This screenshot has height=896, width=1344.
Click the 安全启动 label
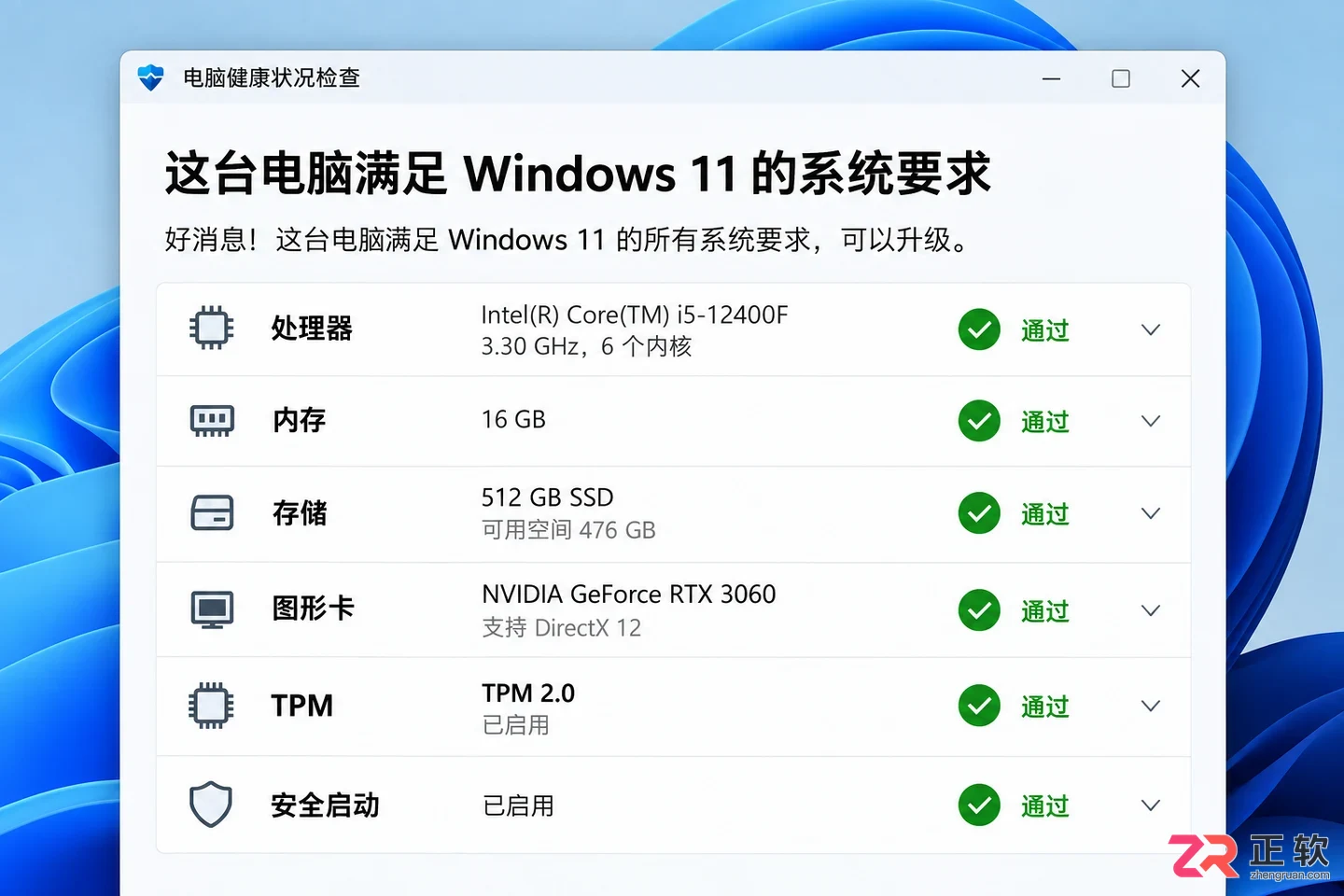tap(325, 805)
